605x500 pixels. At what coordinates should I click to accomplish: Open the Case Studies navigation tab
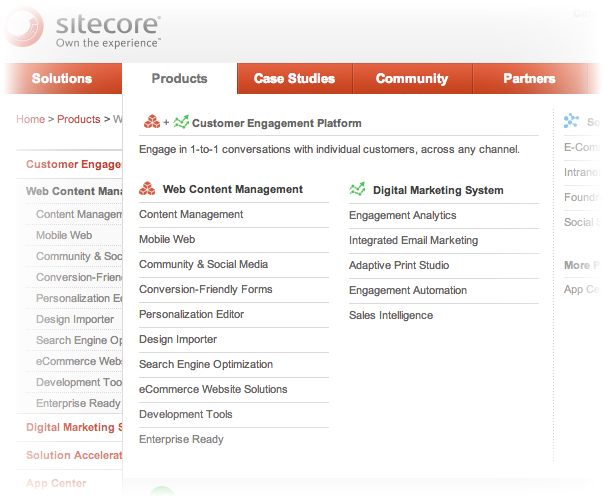(295, 79)
